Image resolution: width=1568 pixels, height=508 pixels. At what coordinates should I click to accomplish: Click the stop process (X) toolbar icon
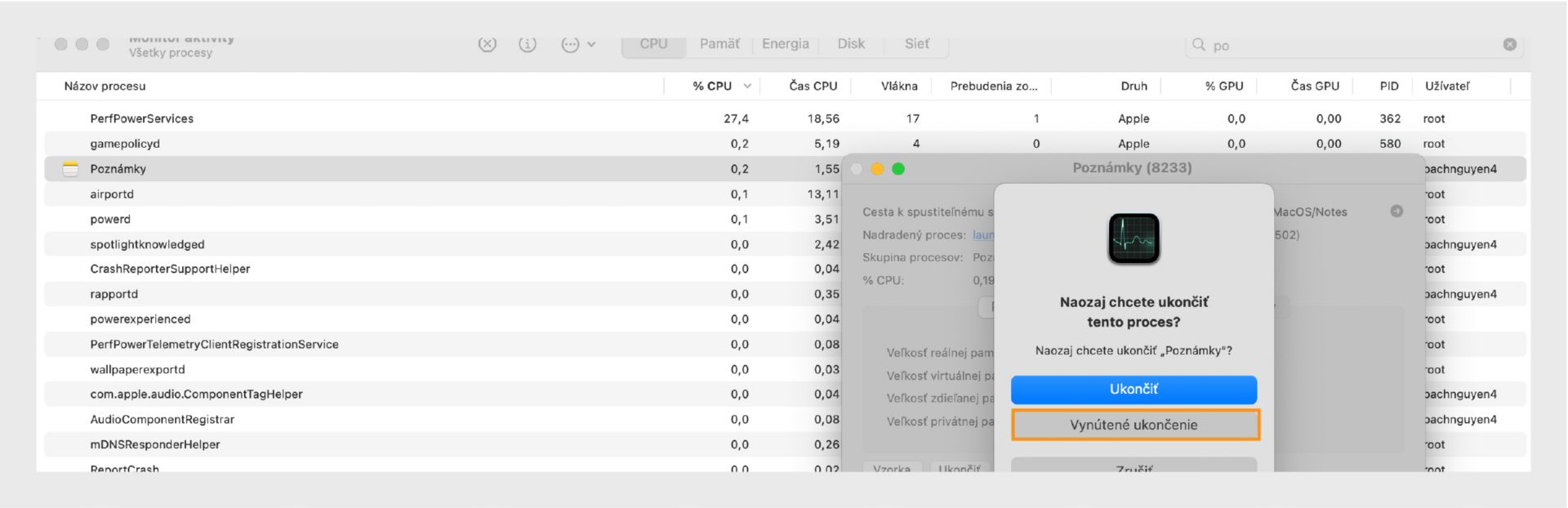pos(487,45)
